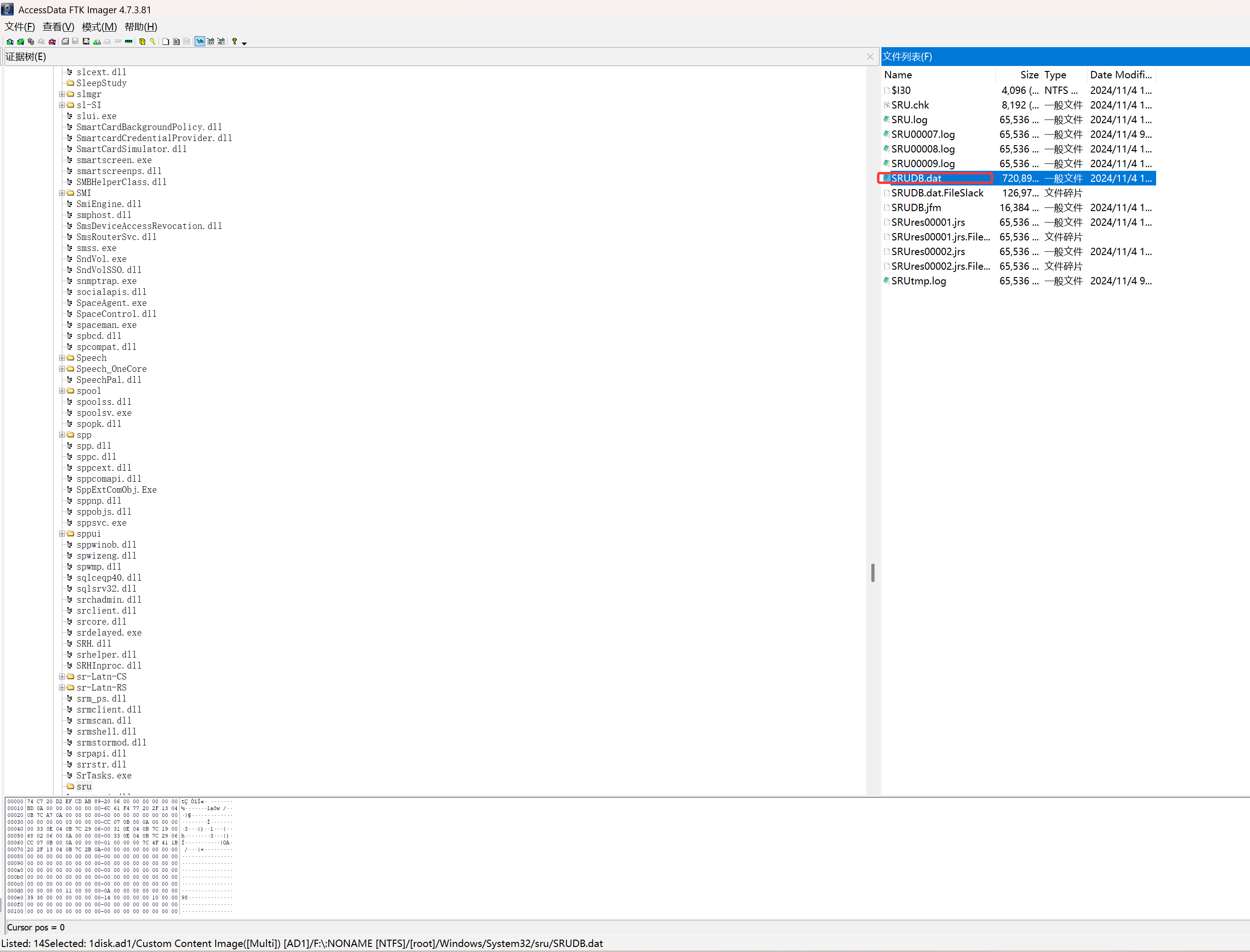Open the Image Mounting tool icon
The image size is (1250, 952).
point(31,41)
